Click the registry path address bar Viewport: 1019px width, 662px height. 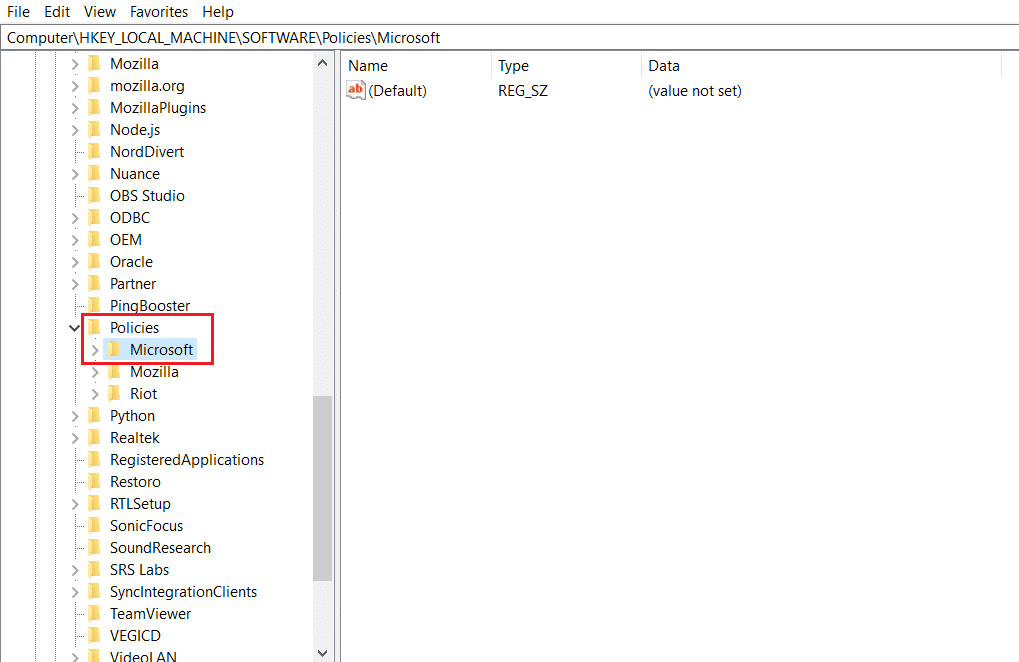click(510, 38)
